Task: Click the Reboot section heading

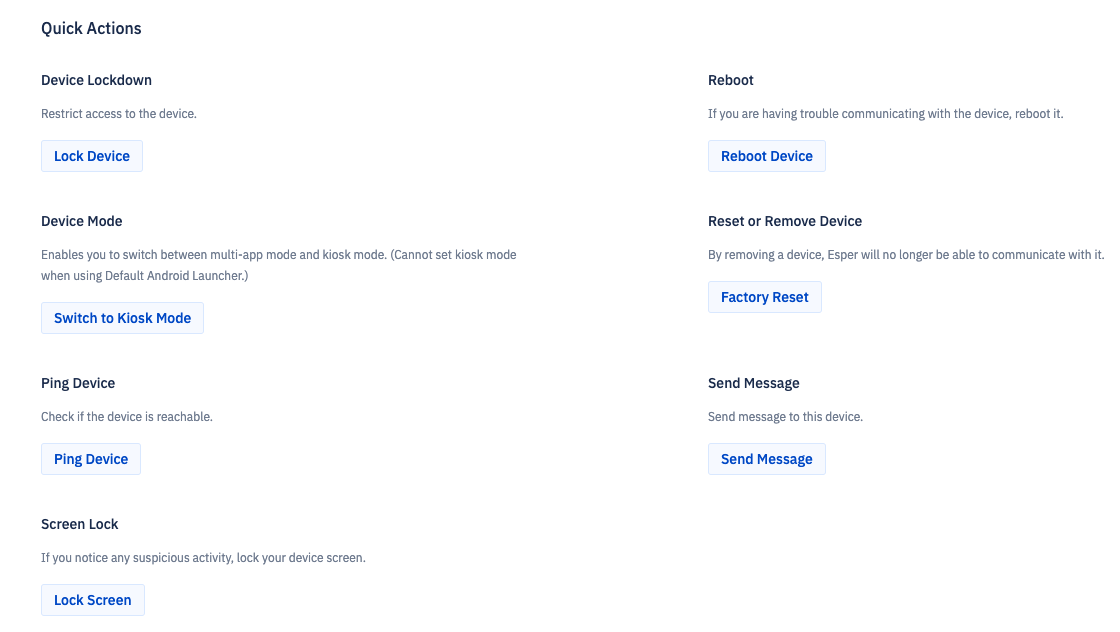Action: pos(730,80)
